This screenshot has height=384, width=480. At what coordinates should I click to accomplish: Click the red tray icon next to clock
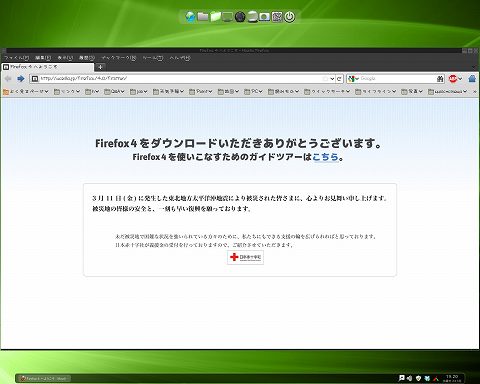coord(436,378)
